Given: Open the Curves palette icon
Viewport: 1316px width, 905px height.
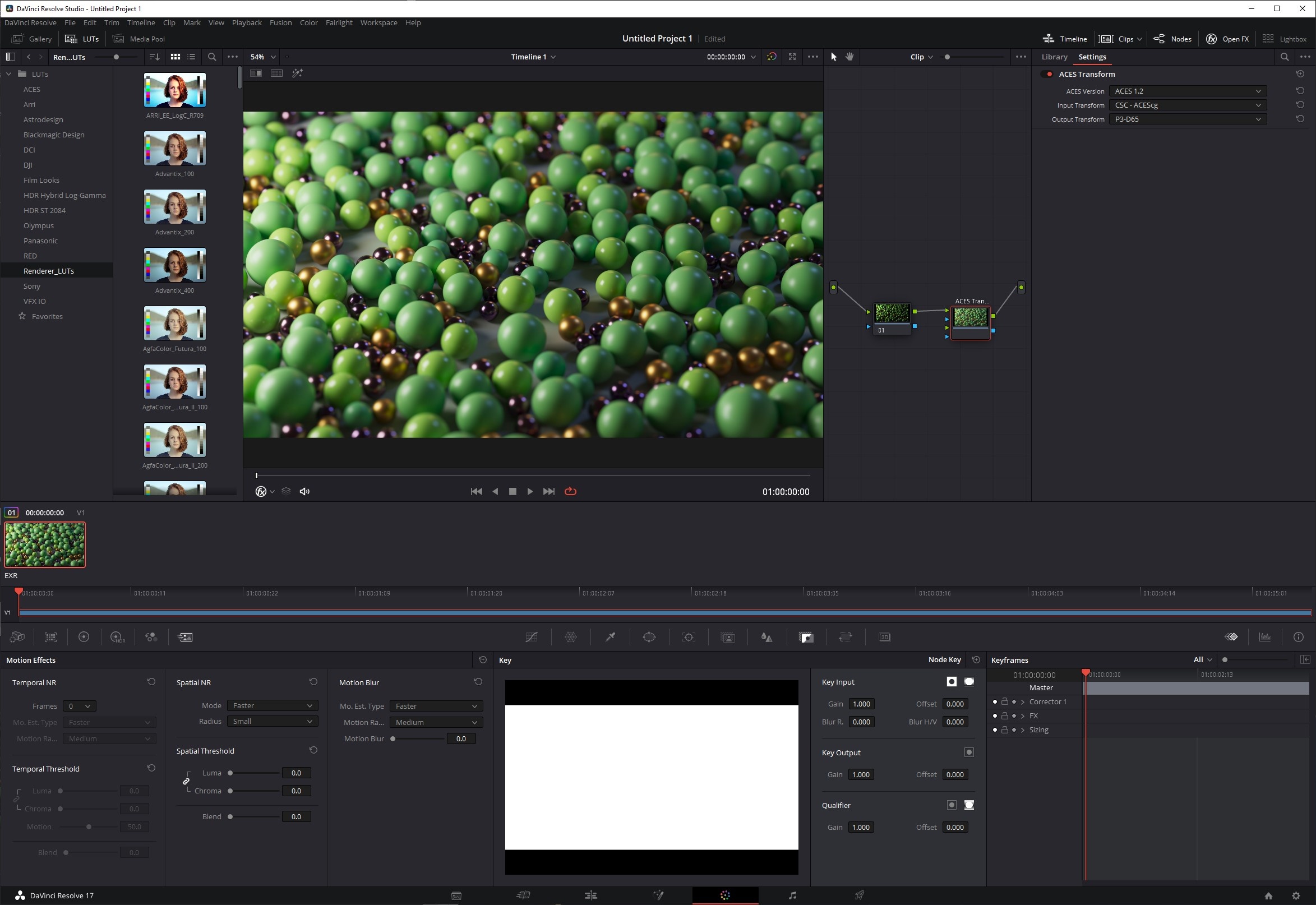Looking at the screenshot, I should [x=531, y=638].
